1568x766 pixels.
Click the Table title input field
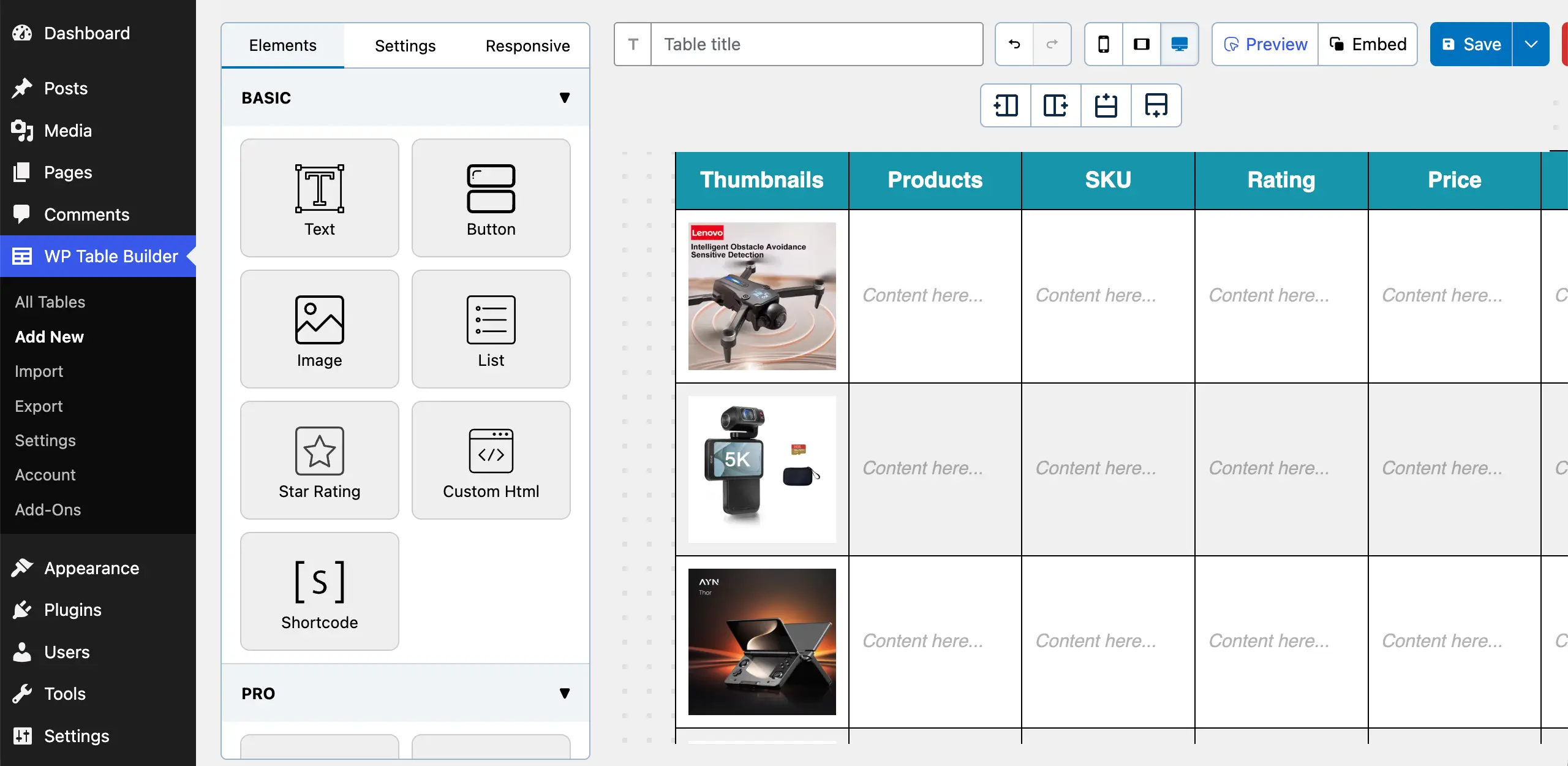(815, 44)
